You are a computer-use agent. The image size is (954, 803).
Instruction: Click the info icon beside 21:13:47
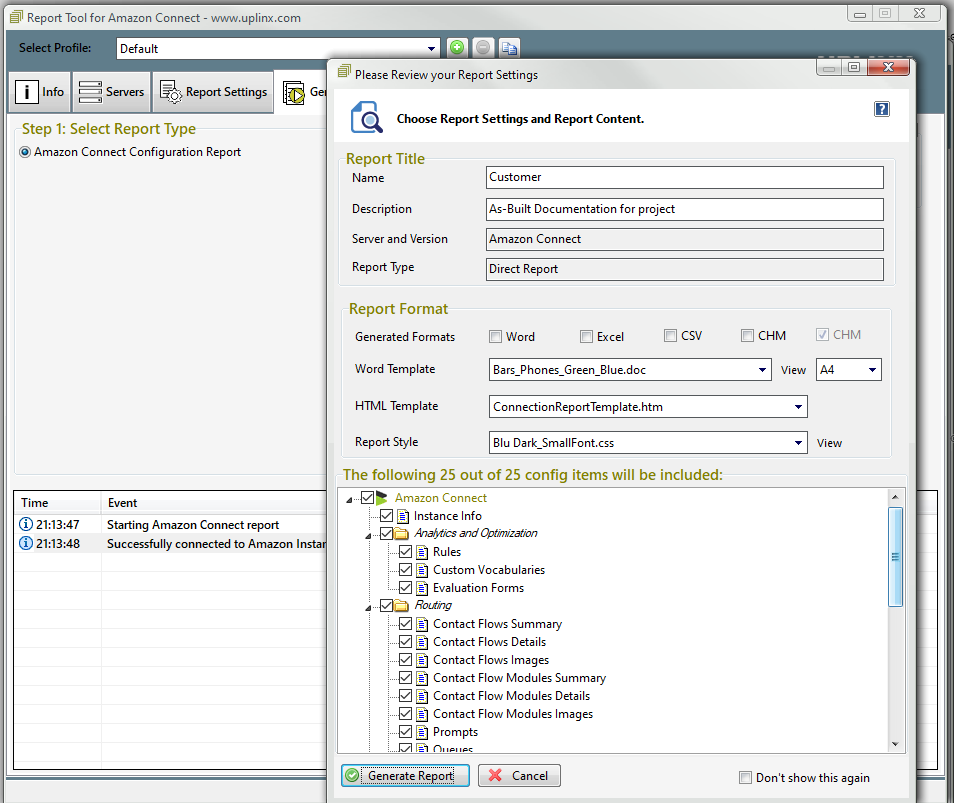coord(26,524)
